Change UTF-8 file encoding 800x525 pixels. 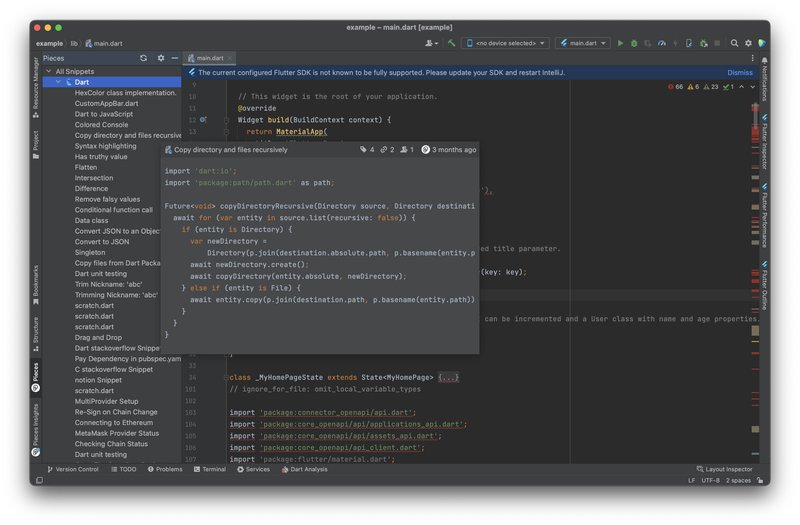710,480
